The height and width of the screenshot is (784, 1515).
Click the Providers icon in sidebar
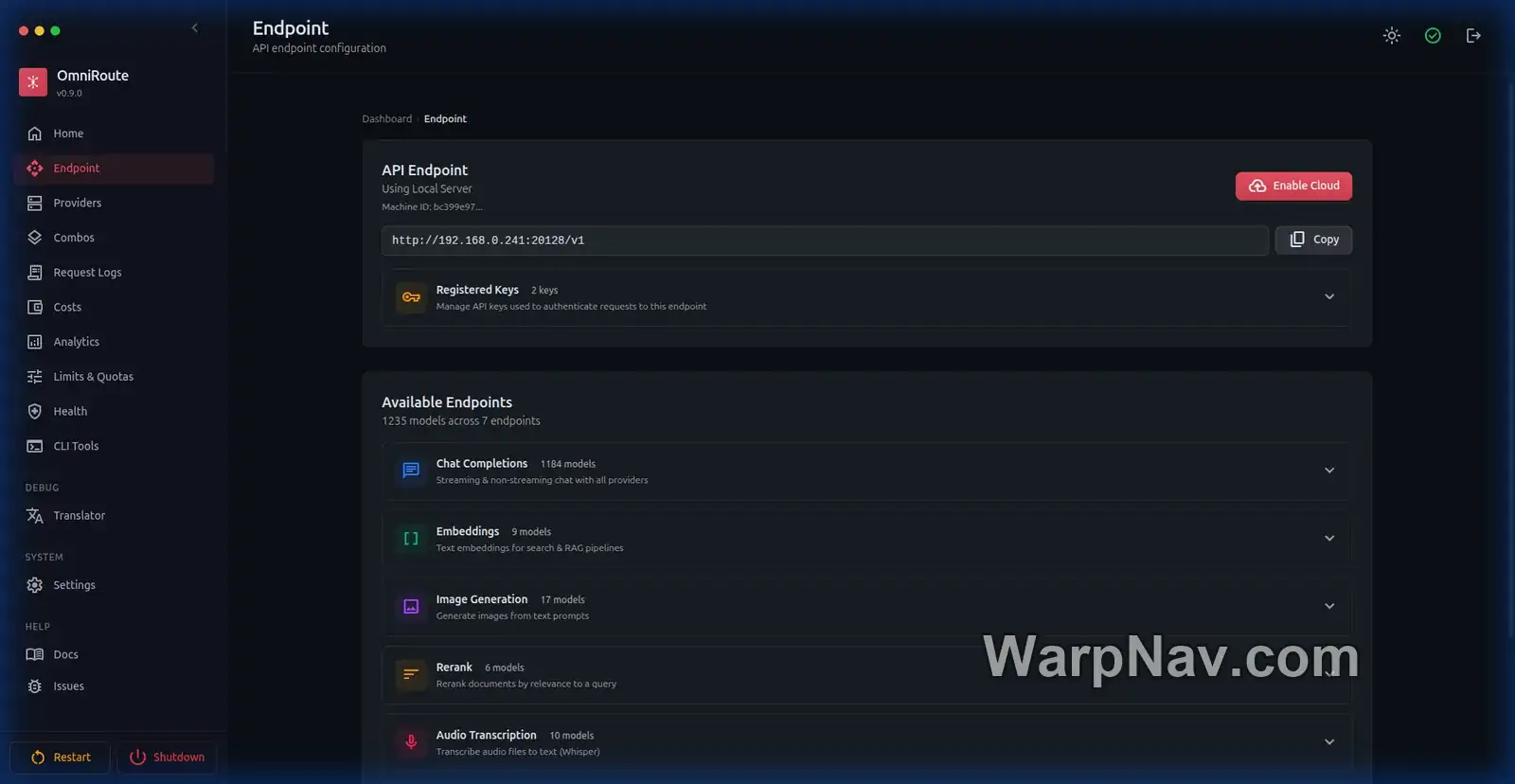[35, 203]
